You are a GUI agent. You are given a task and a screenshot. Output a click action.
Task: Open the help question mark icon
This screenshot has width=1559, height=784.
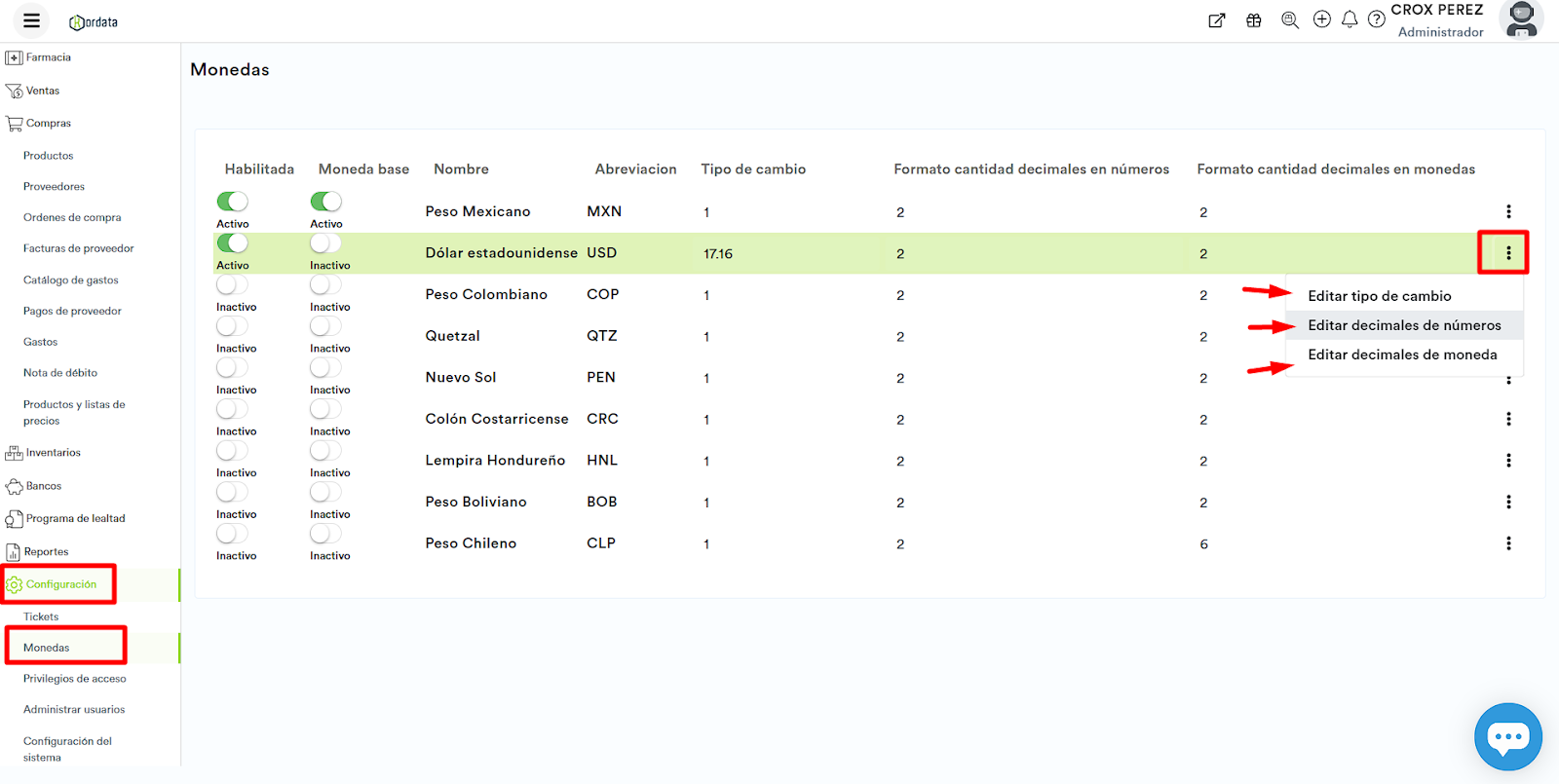1376,19
